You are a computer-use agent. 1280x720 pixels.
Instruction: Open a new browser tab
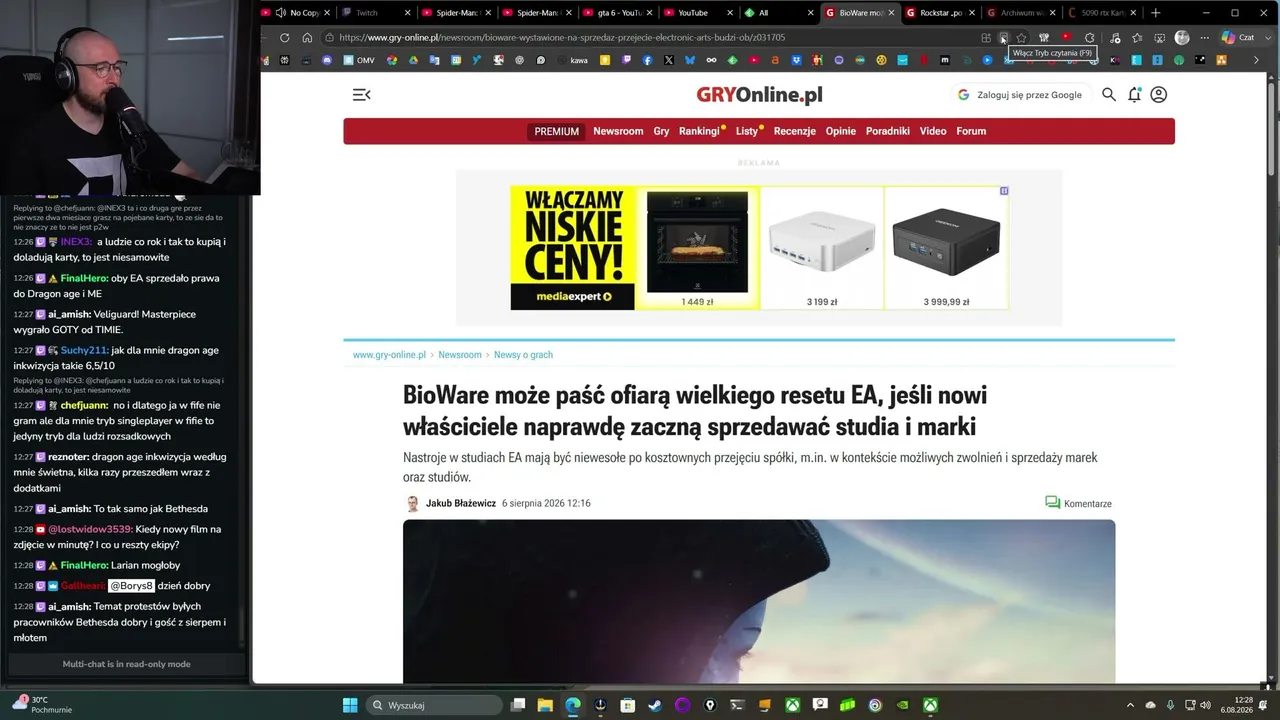click(x=1155, y=13)
